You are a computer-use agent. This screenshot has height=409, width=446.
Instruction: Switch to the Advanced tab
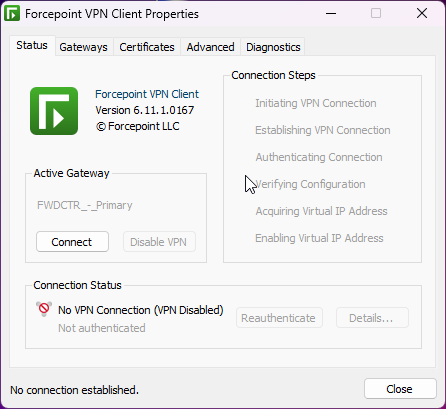pyautogui.click(x=210, y=47)
